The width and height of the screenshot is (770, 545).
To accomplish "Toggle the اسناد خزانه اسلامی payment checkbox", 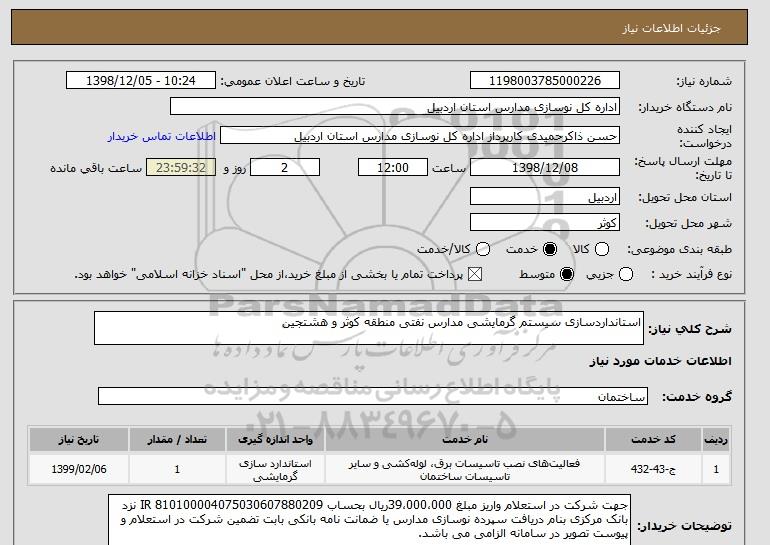I will [474, 274].
